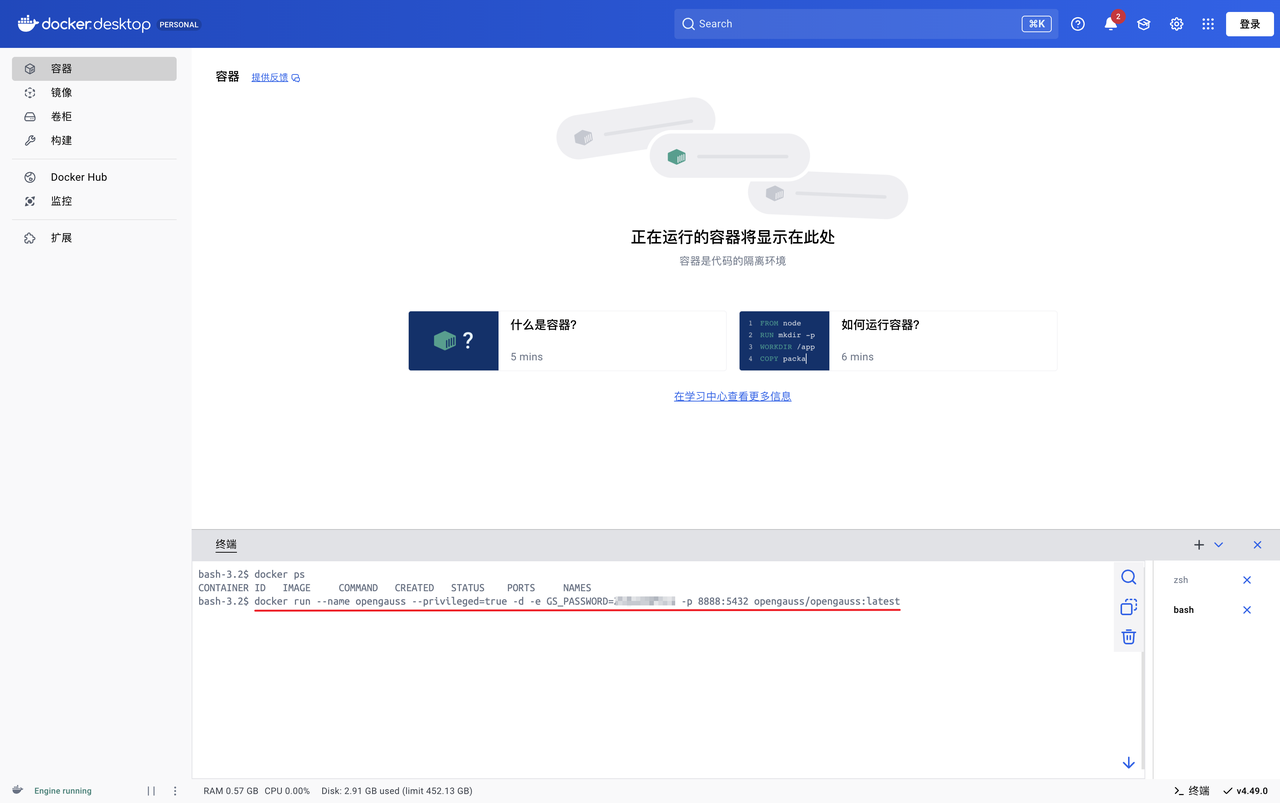Open new terminal type dropdown chevron
The height and width of the screenshot is (803, 1280).
[x=1218, y=544]
